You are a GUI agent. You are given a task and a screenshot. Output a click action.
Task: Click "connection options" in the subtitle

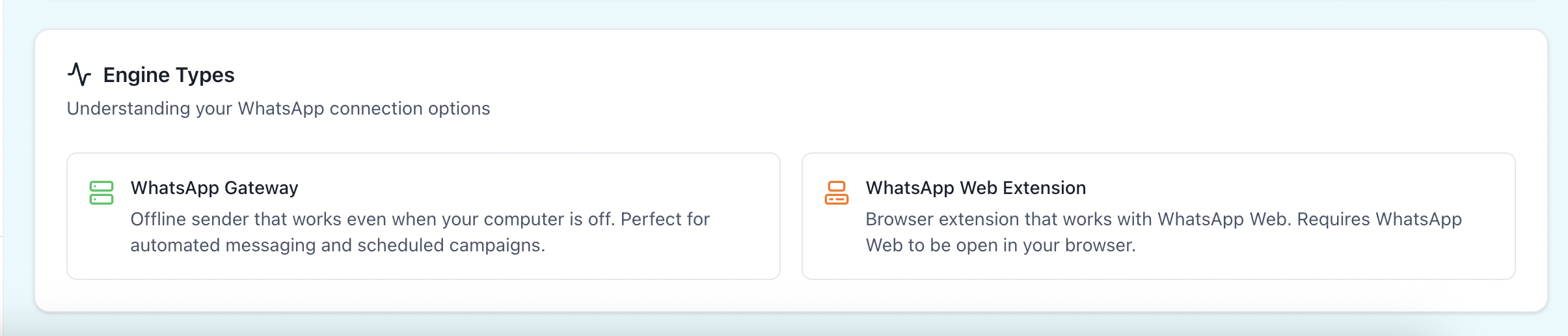tap(409, 108)
